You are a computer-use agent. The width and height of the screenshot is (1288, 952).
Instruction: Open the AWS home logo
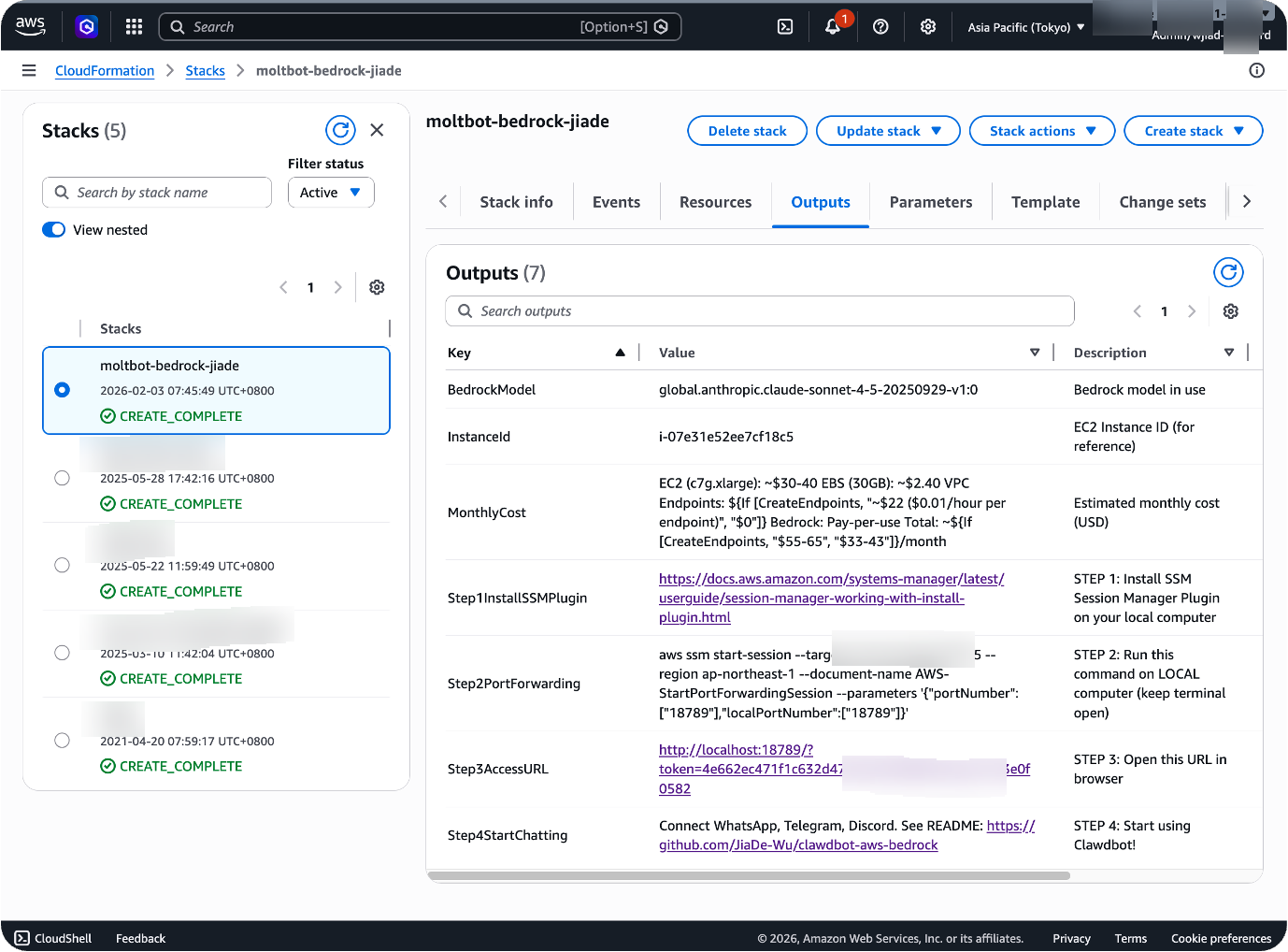coord(30,26)
